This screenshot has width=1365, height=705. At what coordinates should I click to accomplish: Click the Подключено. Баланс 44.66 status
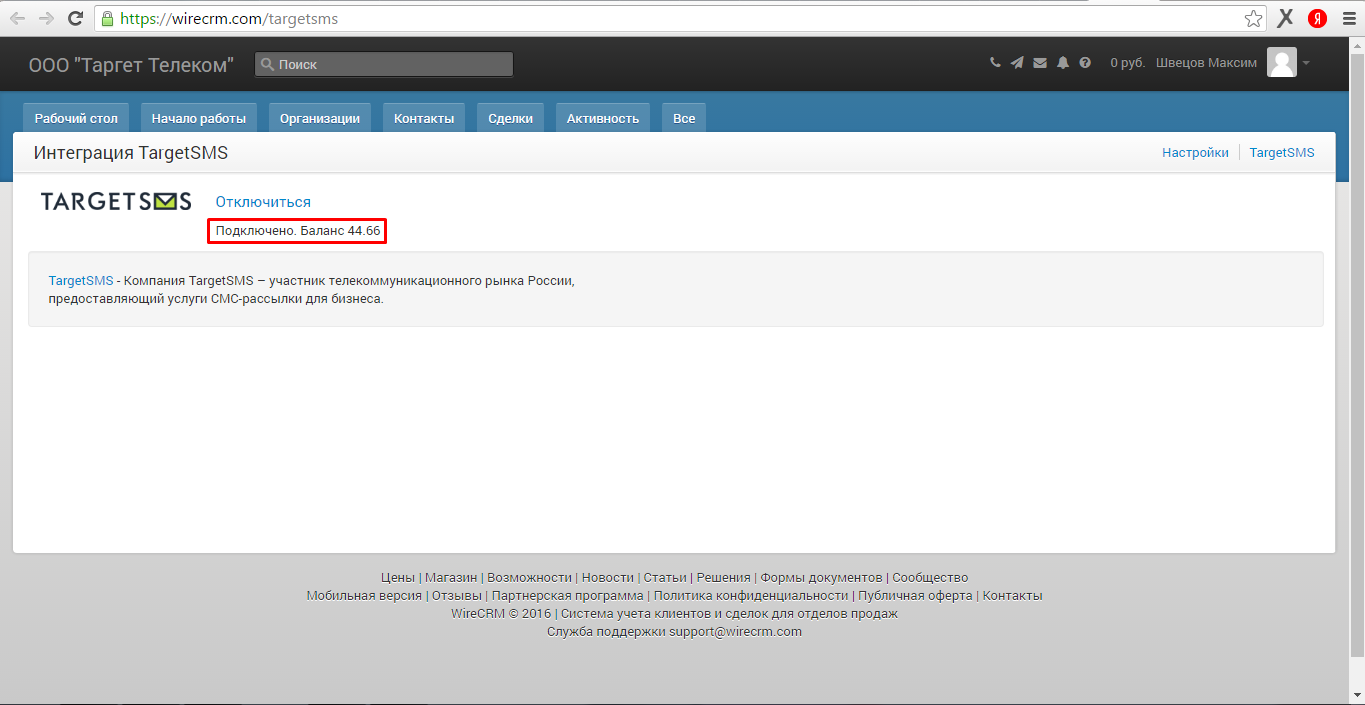pos(298,231)
